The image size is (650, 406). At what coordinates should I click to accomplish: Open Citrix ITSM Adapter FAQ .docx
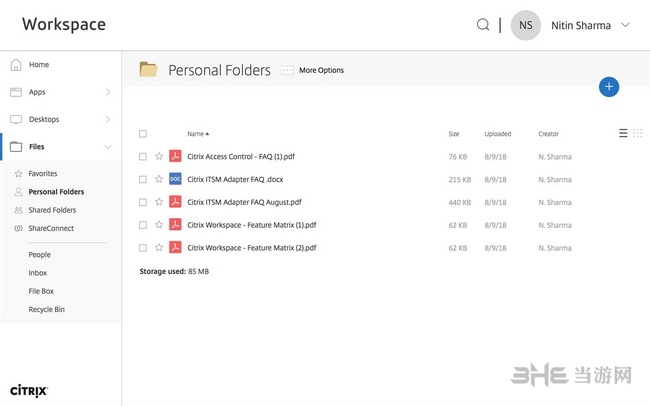235,179
